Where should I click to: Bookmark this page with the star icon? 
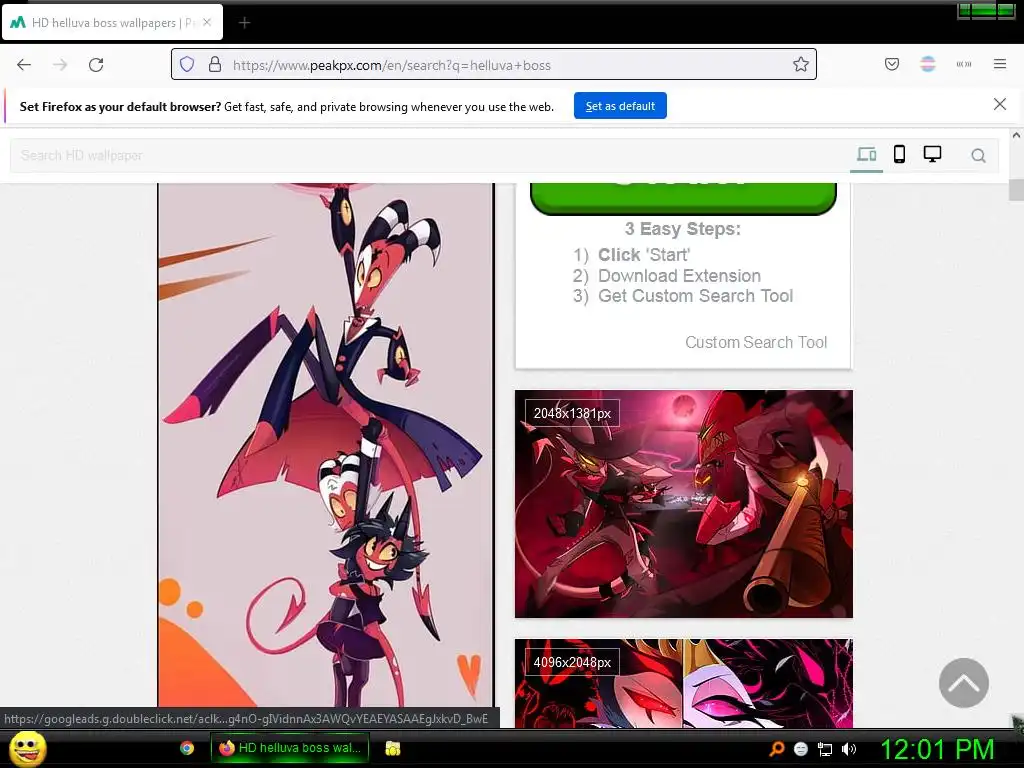pos(801,64)
